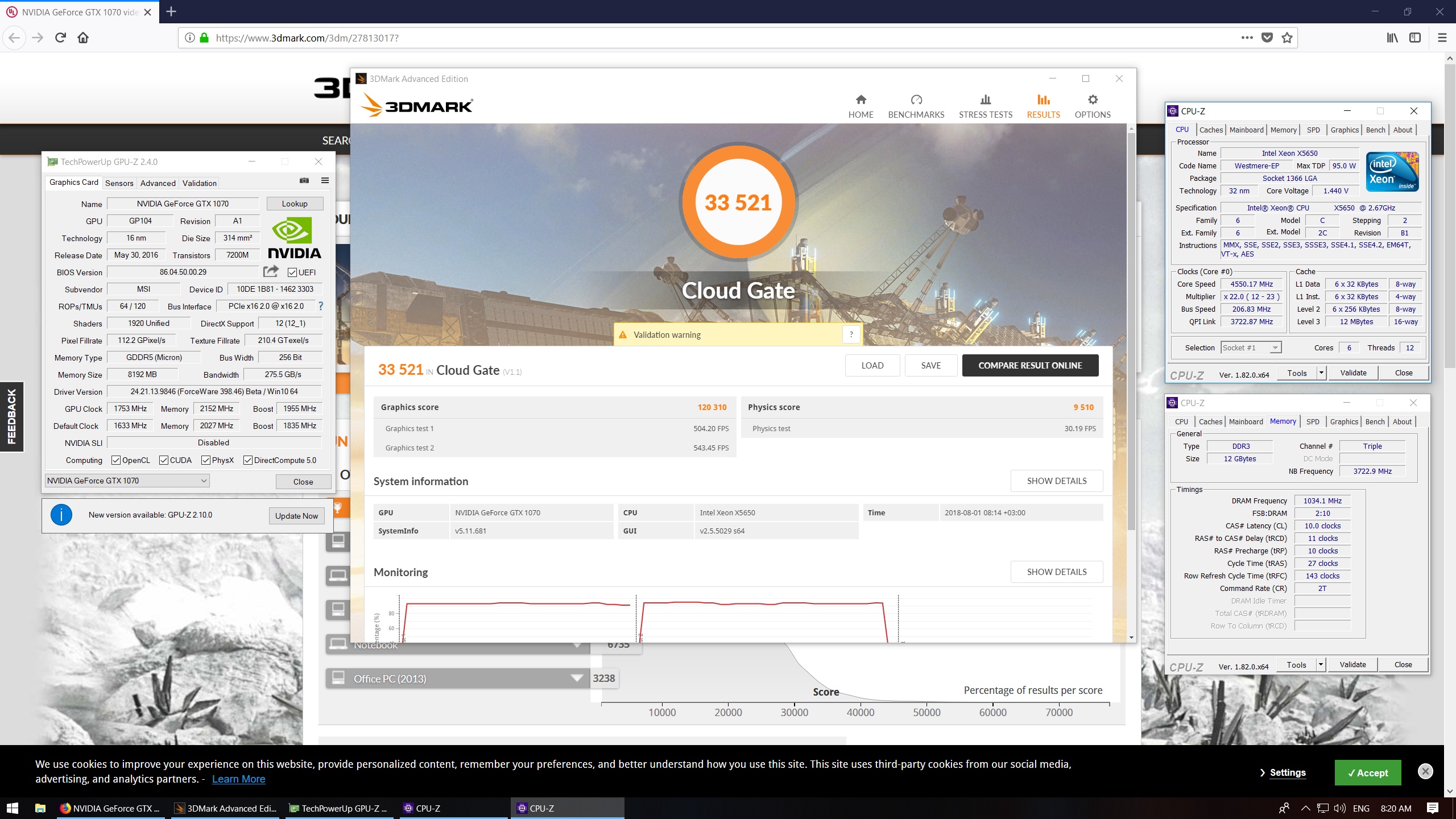Toggle the DirectCompute 5.0 checkbox
Screen dimensions: 1456x819
coord(248,460)
